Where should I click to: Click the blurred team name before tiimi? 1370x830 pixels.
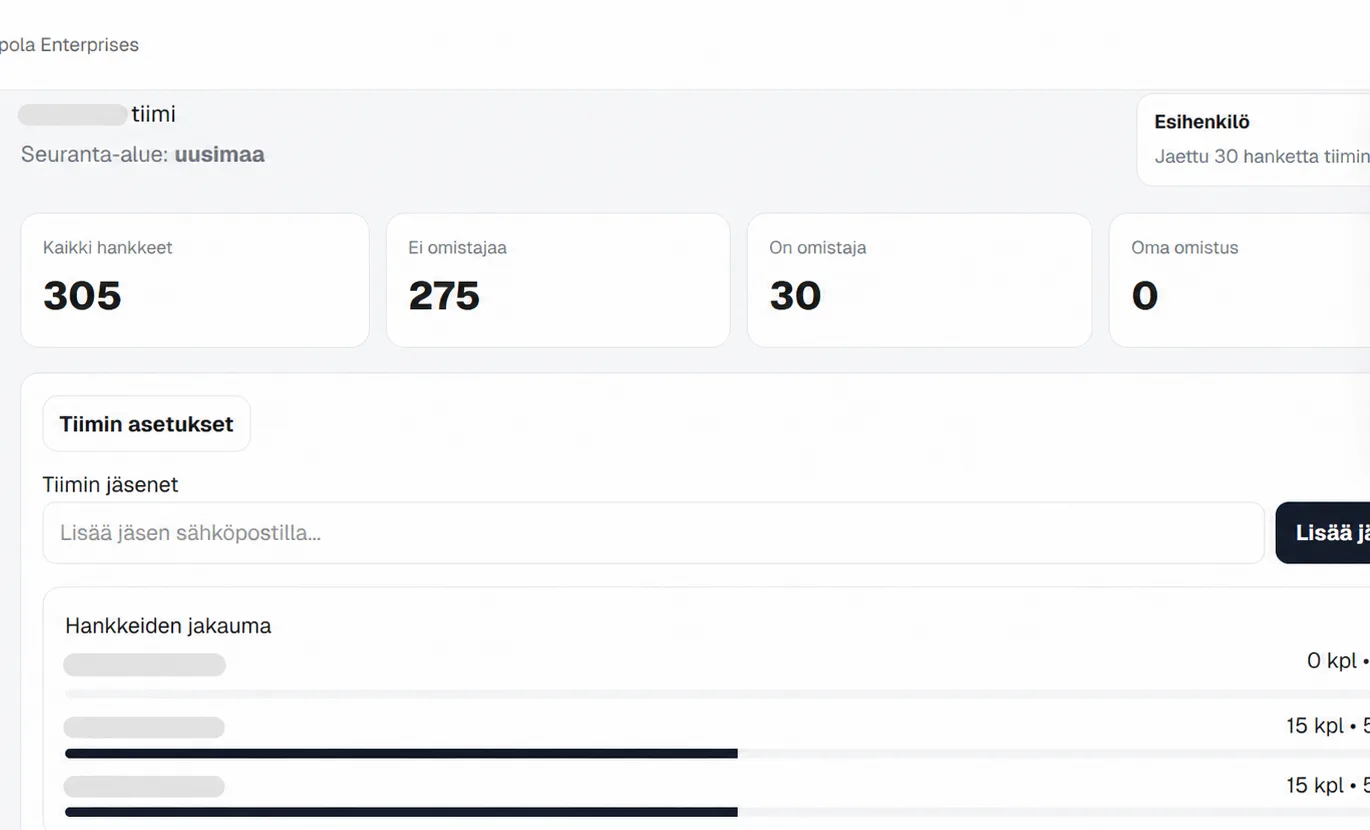pyautogui.click(x=73, y=114)
